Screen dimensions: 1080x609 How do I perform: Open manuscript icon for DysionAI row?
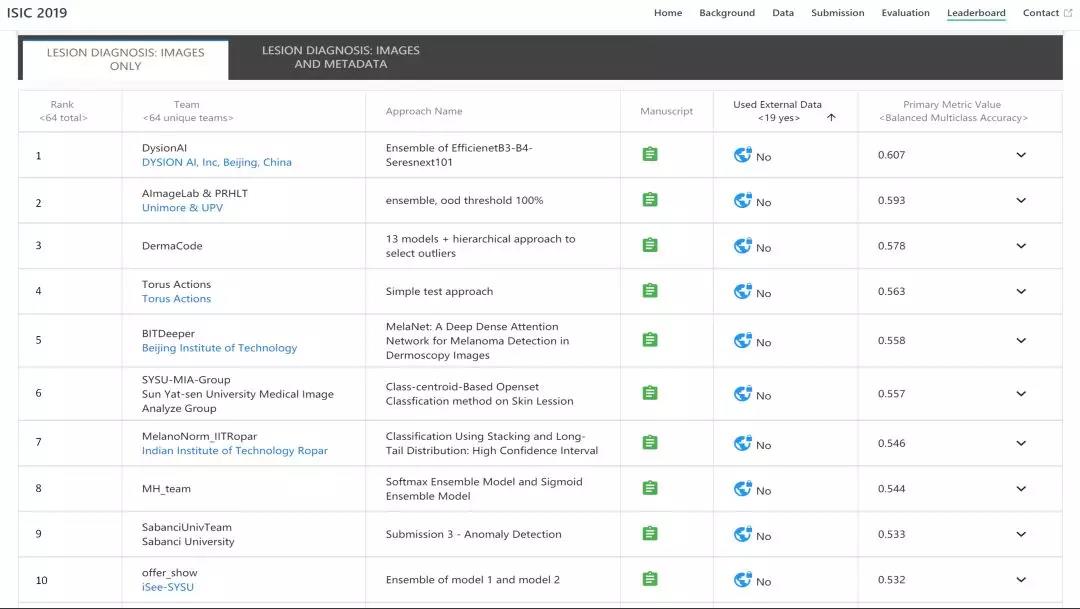pyautogui.click(x=650, y=154)
